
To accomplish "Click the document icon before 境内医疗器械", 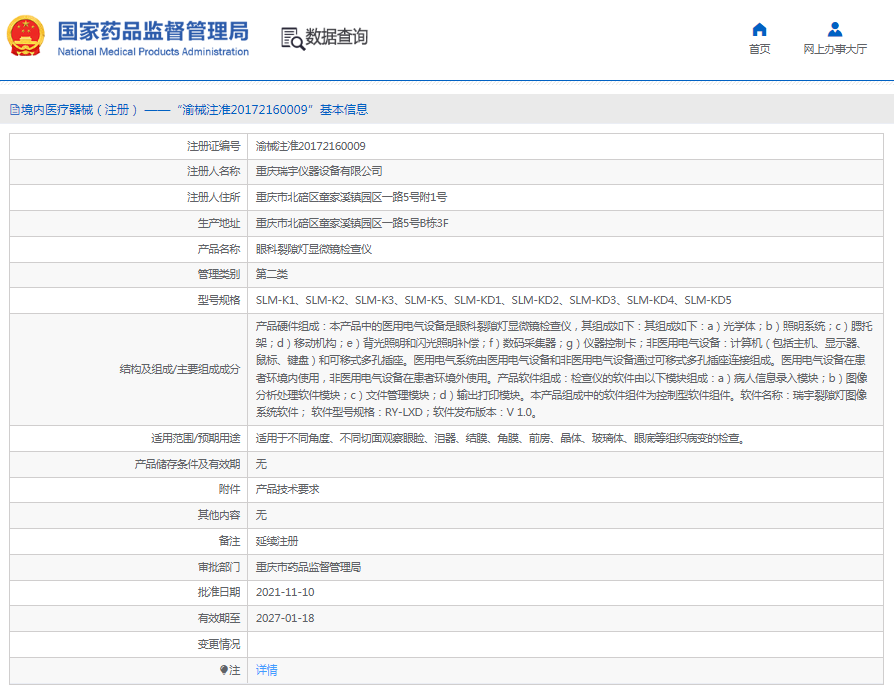I will tap(15, 109).
